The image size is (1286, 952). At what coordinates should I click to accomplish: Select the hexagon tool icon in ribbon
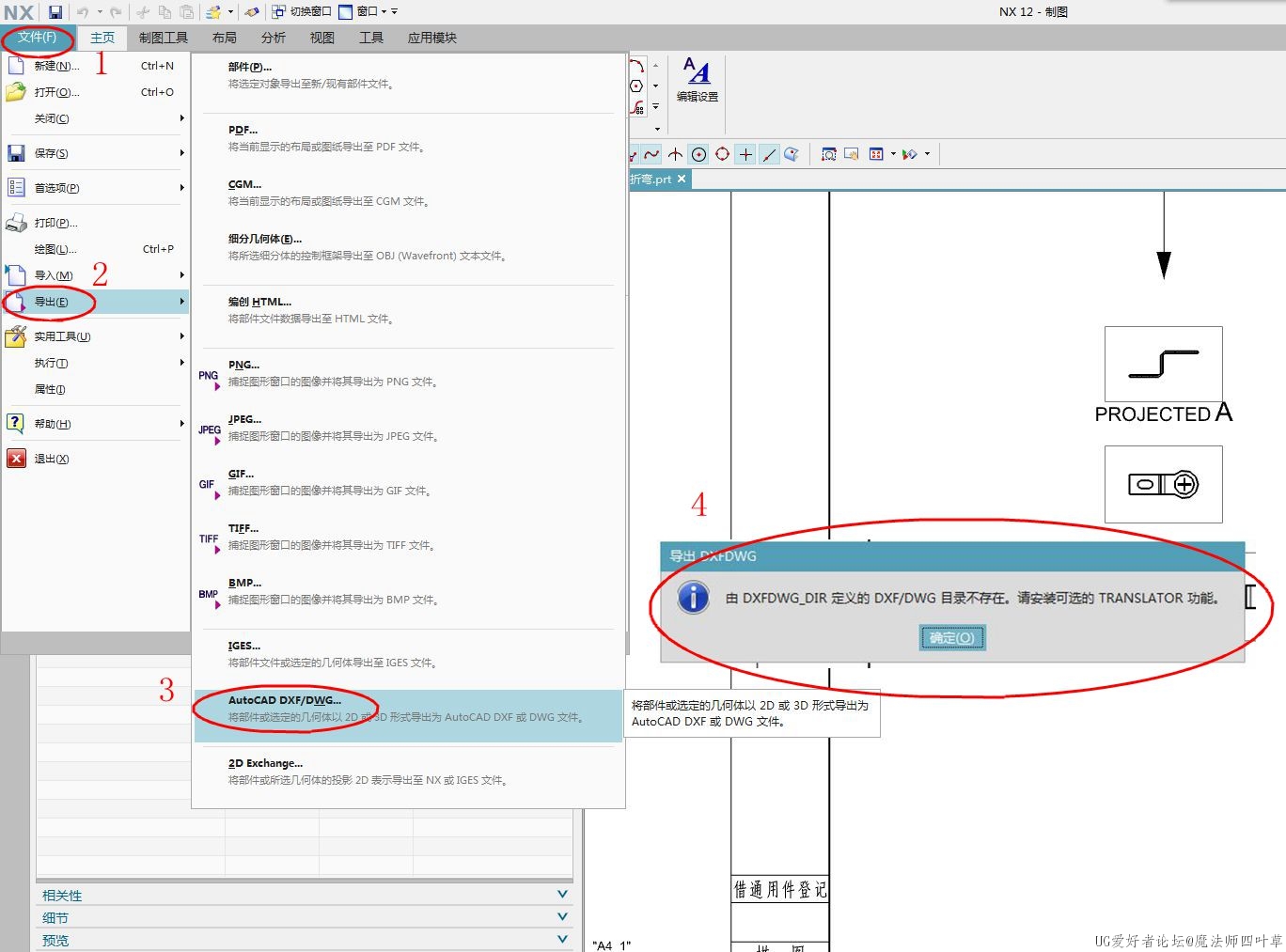point(636,86)
